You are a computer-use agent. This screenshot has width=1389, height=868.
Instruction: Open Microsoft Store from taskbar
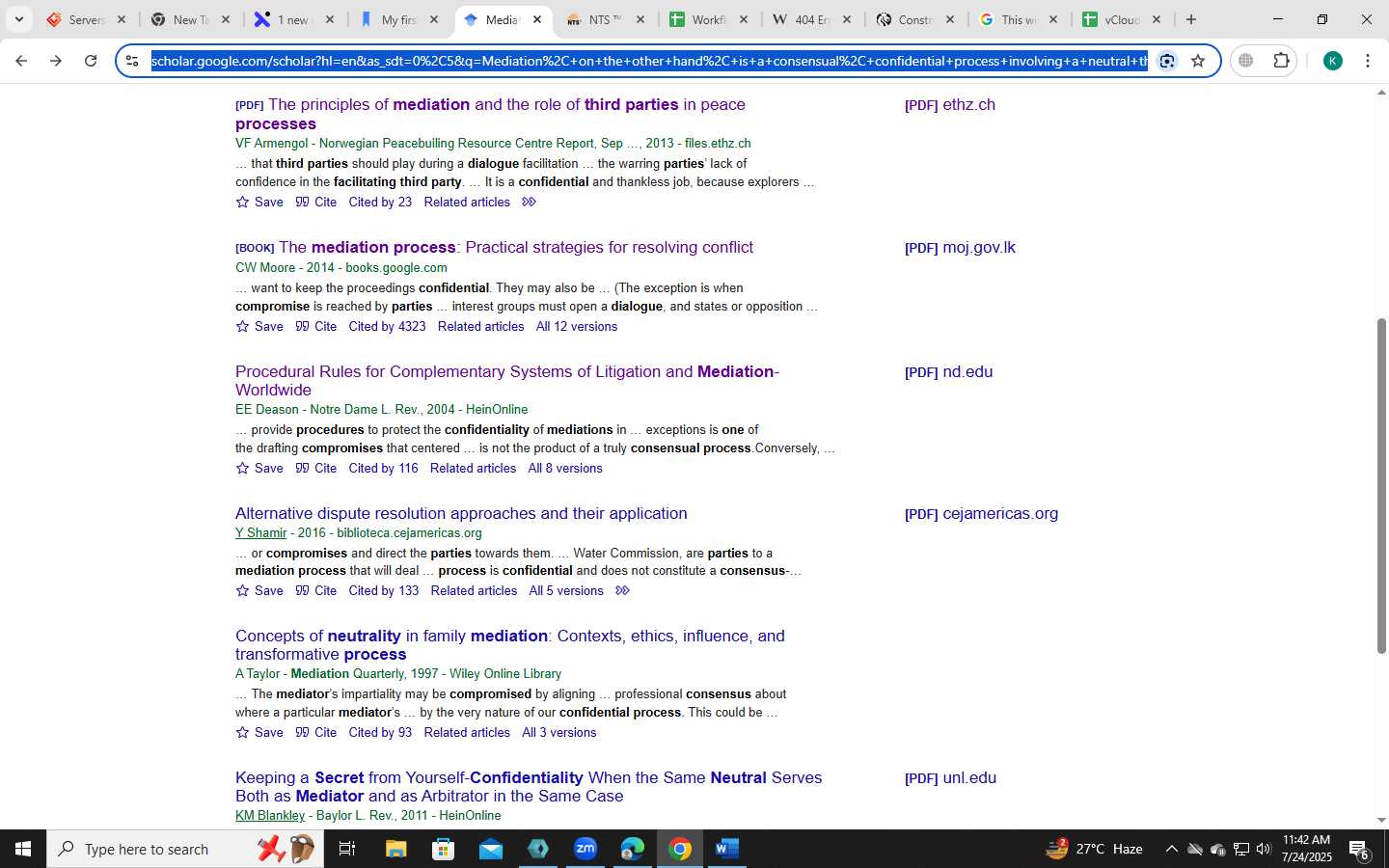(x=443, y=849)
